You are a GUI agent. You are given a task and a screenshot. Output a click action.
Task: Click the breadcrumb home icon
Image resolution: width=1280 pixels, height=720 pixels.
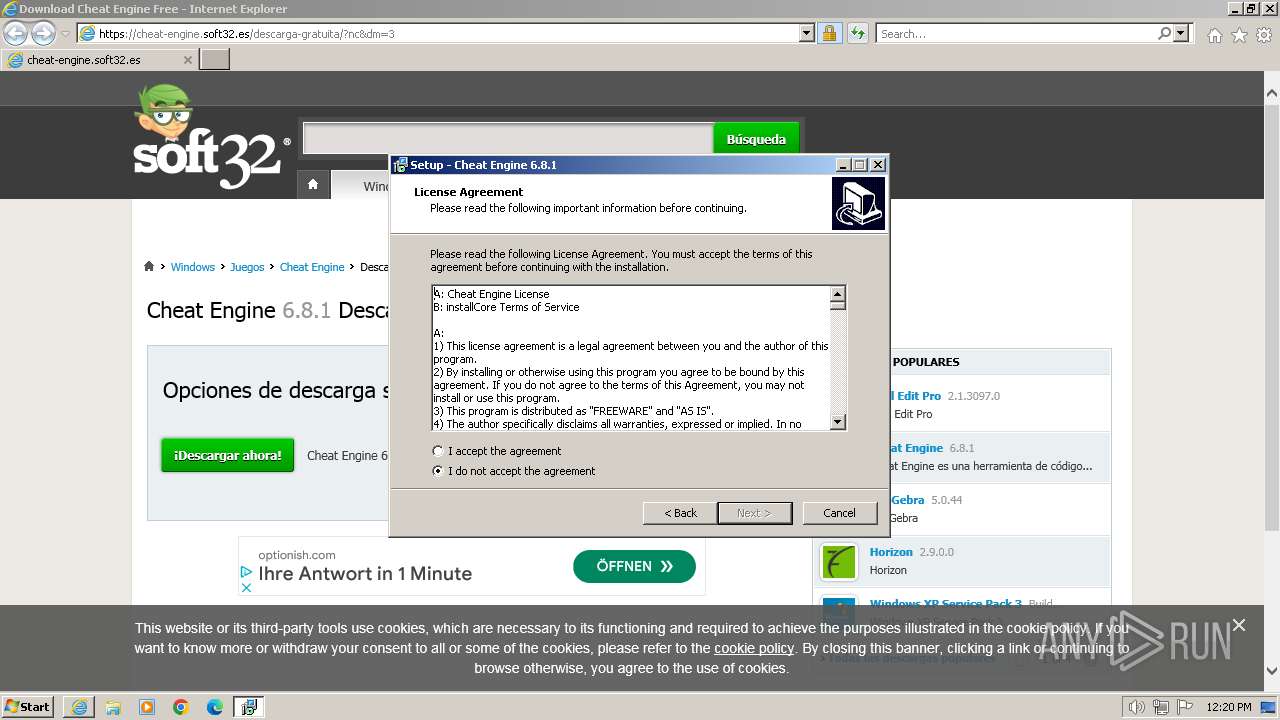pyautogui.click(x=149, y=266)
